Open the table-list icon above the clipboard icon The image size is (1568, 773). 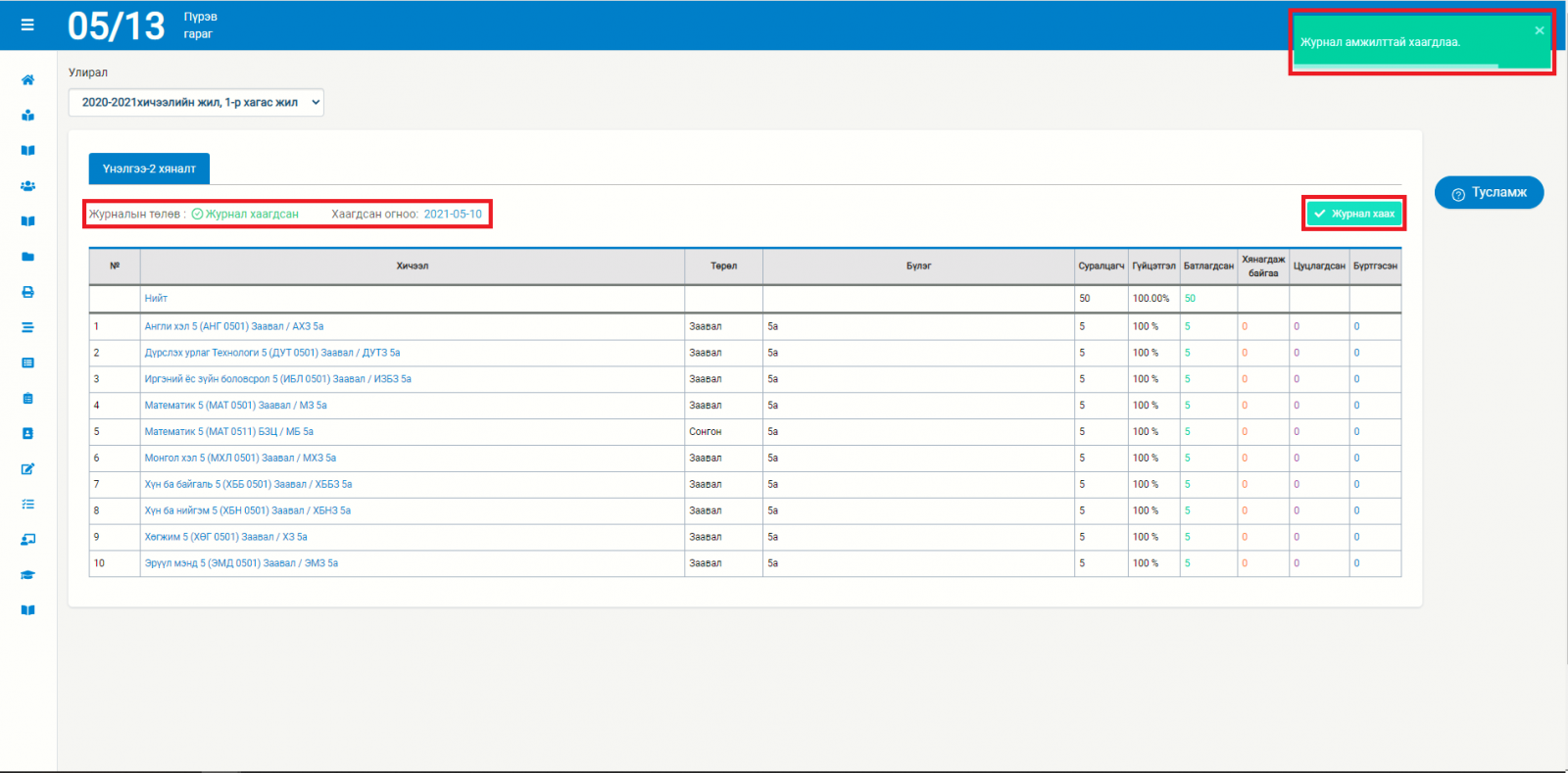point(27,362)
